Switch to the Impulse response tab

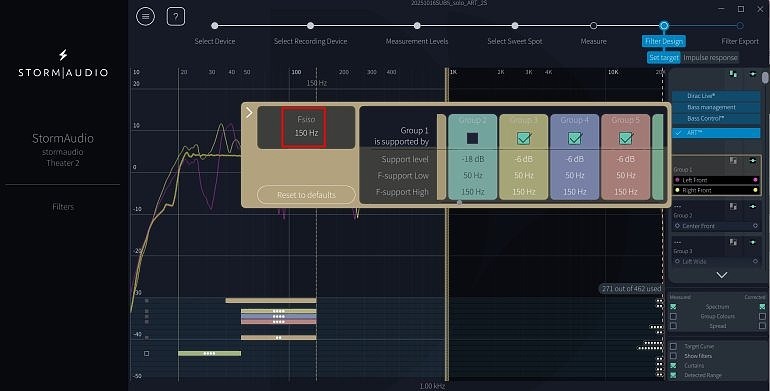coord(710,57)
